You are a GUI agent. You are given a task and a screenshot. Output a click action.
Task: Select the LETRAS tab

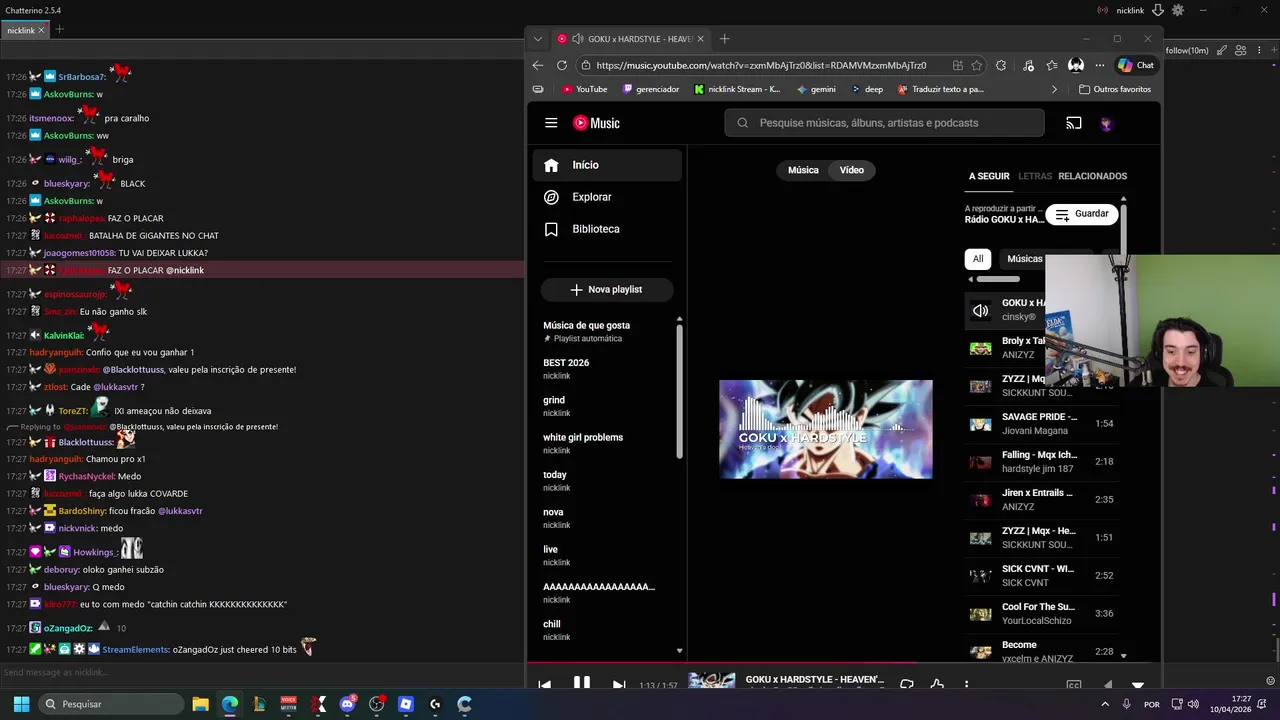point(1035,176)
